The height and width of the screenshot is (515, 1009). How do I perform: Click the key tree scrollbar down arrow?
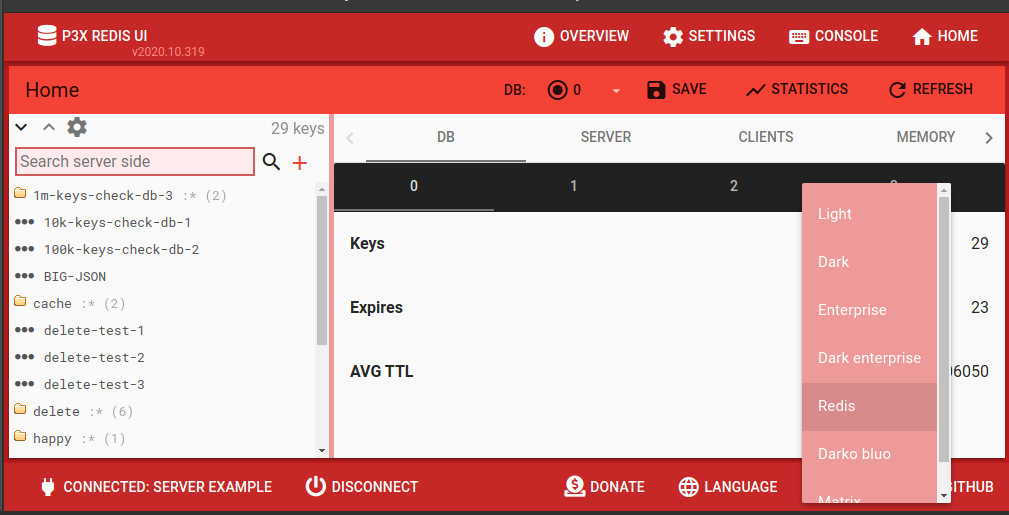coord(322,451)
